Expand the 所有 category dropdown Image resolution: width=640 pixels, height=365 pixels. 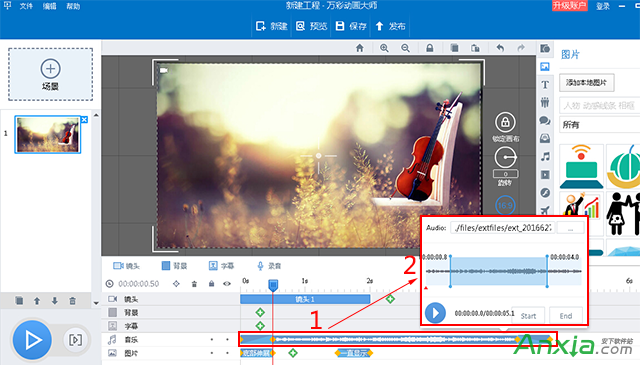point(599,125)
